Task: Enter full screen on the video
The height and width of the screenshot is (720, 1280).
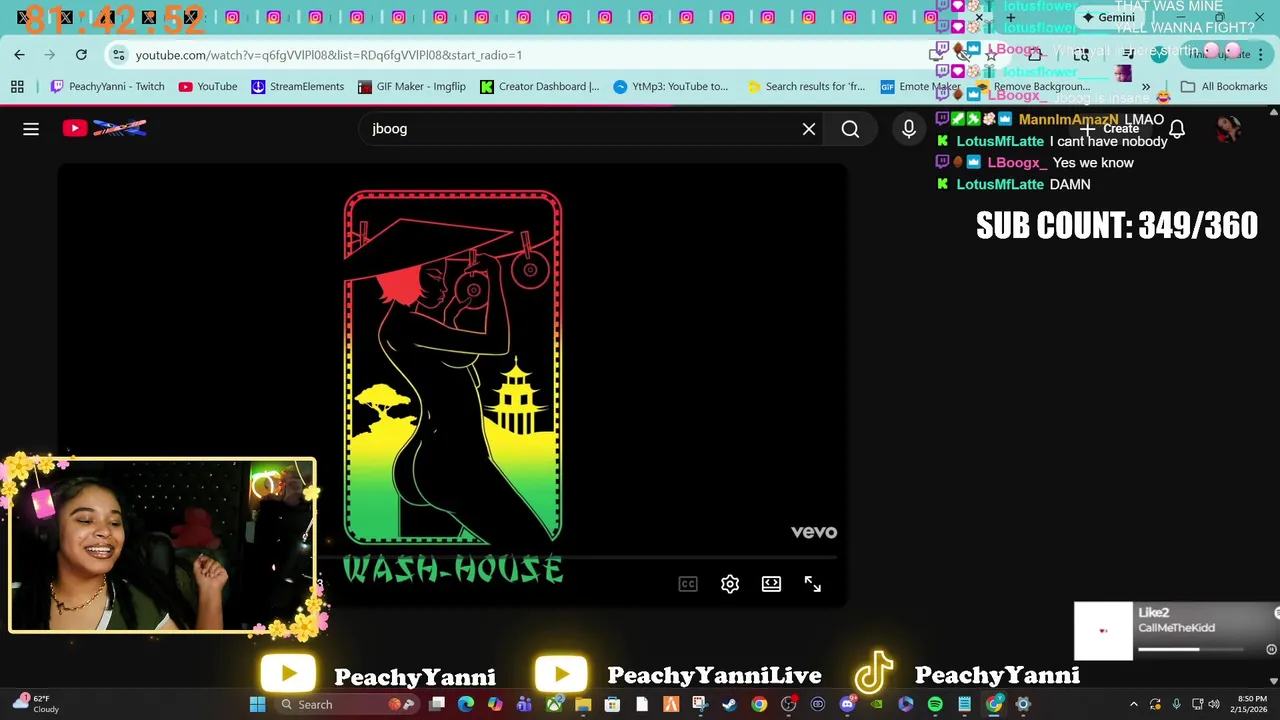Action: (813, 584)
